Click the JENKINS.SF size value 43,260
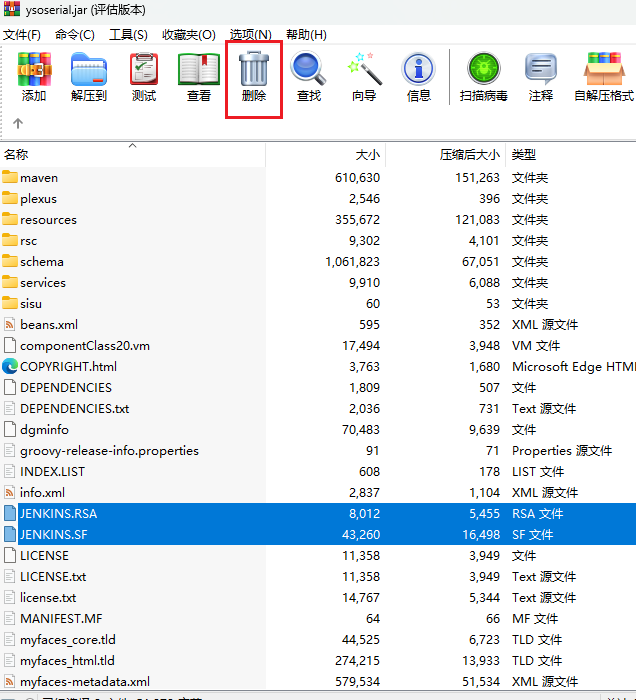636x700 pixels. pos(361,534)
